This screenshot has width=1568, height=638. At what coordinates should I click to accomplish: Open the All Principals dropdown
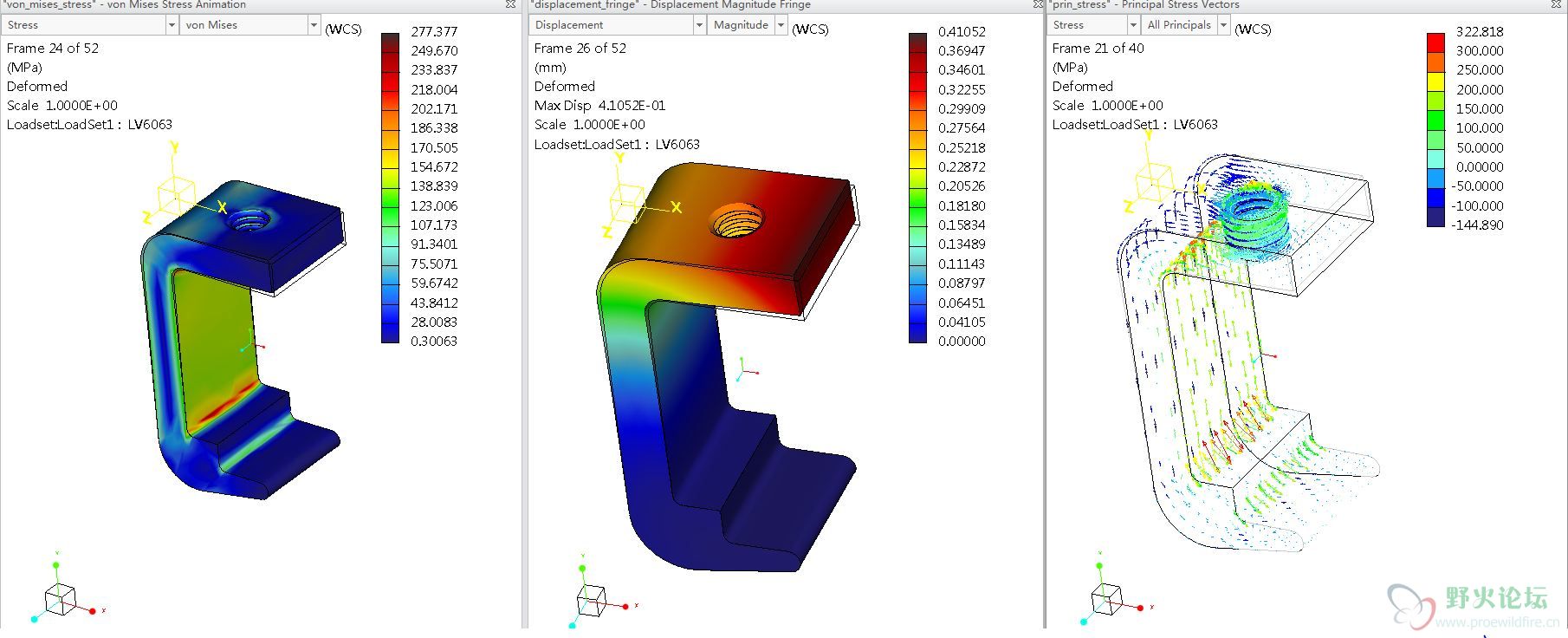pos(1223,25)
